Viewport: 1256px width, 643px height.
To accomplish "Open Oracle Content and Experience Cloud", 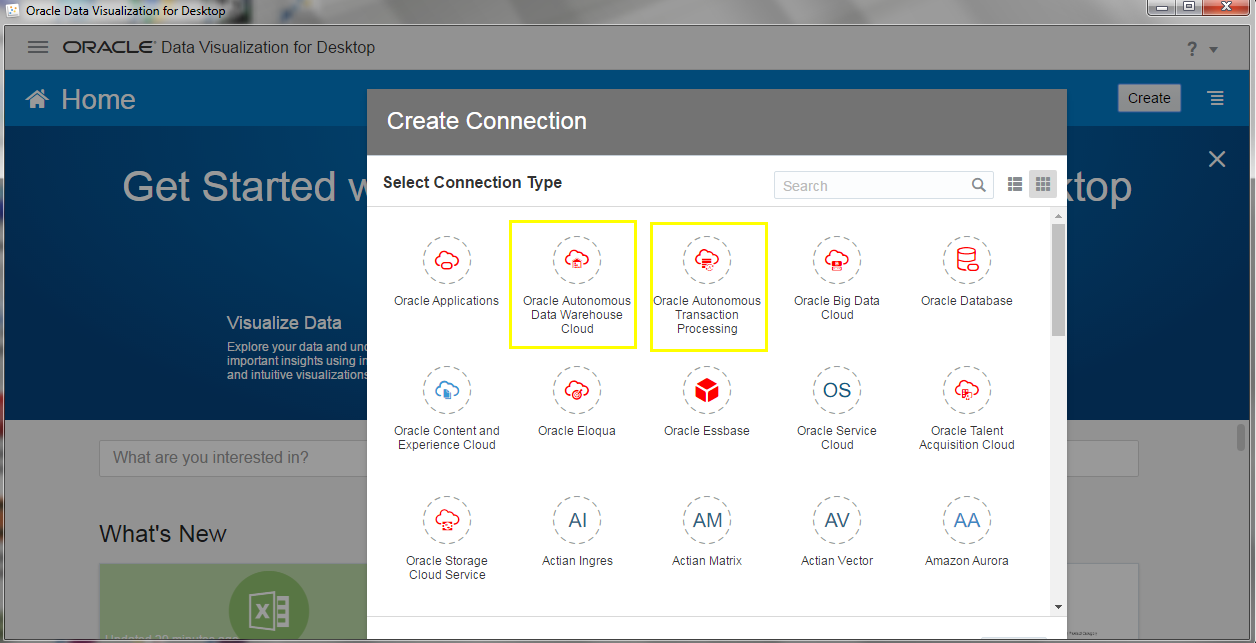I will pos(446,391).
